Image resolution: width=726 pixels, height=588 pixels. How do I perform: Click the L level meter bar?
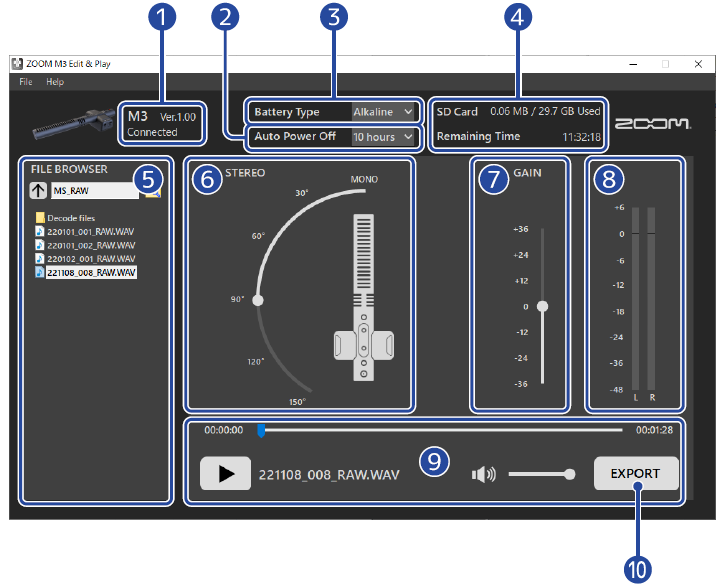(635, 299)
